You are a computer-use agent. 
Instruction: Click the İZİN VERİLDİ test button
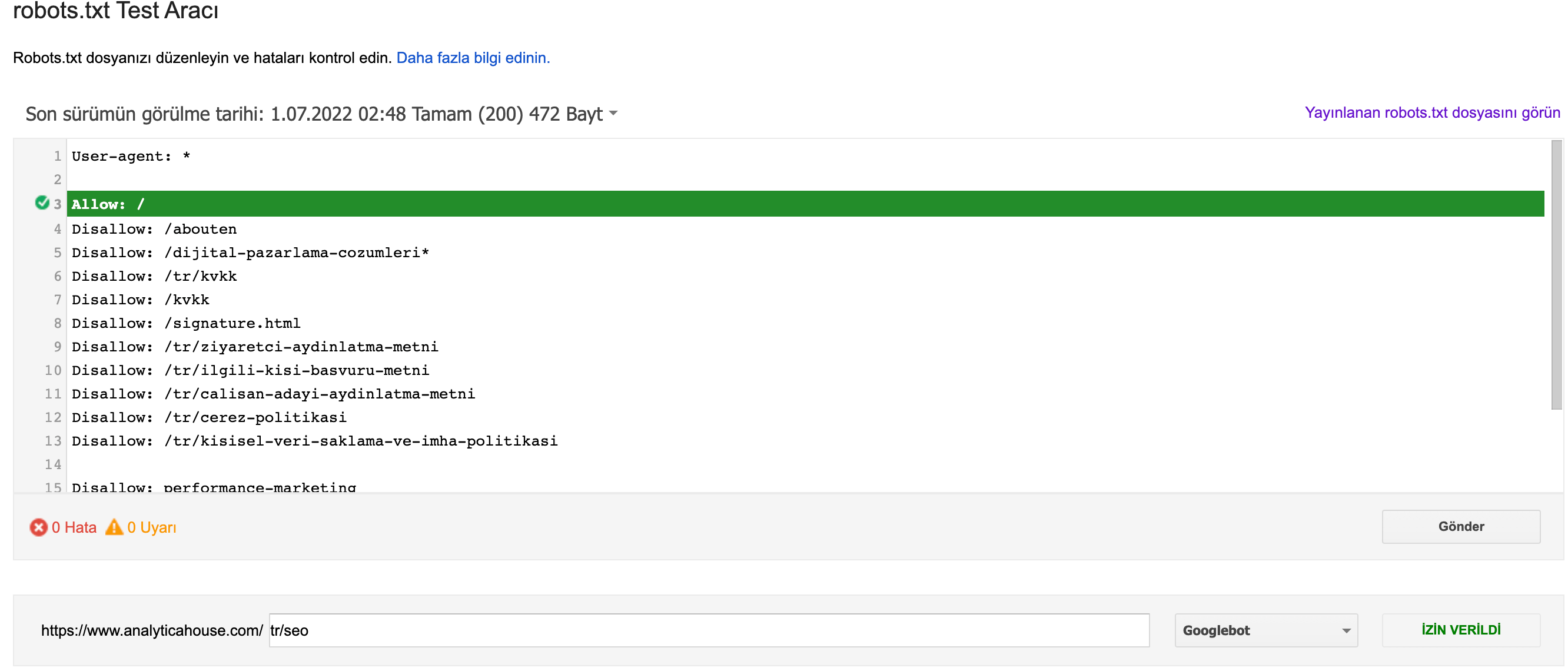(1461, 630)
